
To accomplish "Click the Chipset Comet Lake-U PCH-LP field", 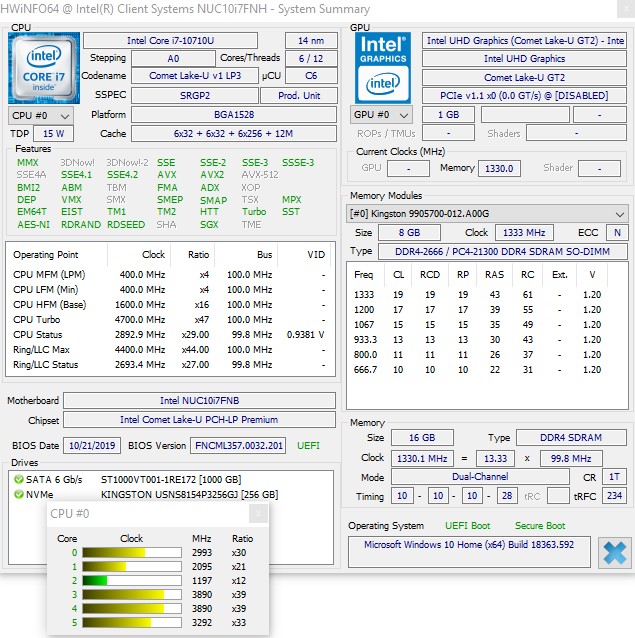I will 199,420.
